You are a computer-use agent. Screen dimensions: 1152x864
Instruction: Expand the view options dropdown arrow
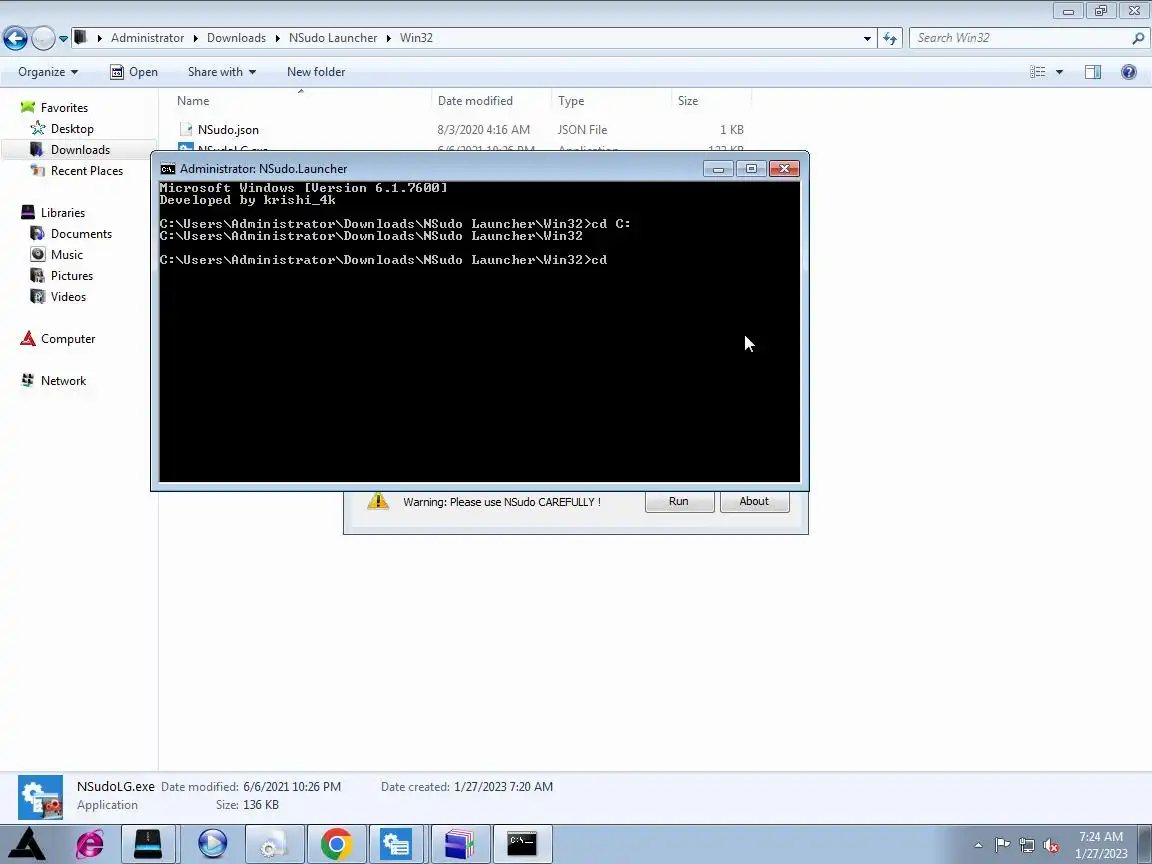pos(1059,72)
